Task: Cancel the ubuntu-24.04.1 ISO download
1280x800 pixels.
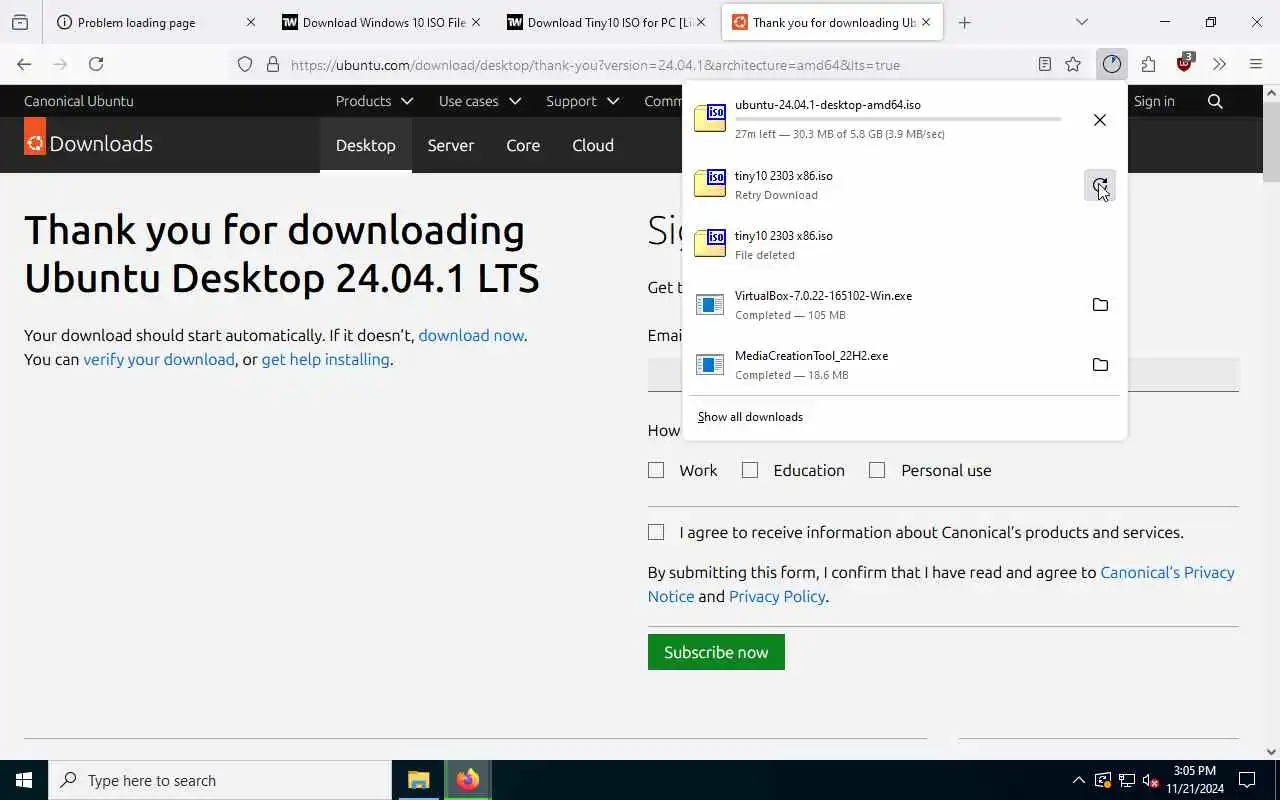Action: pyautogui.click(x=1099, y=120)
